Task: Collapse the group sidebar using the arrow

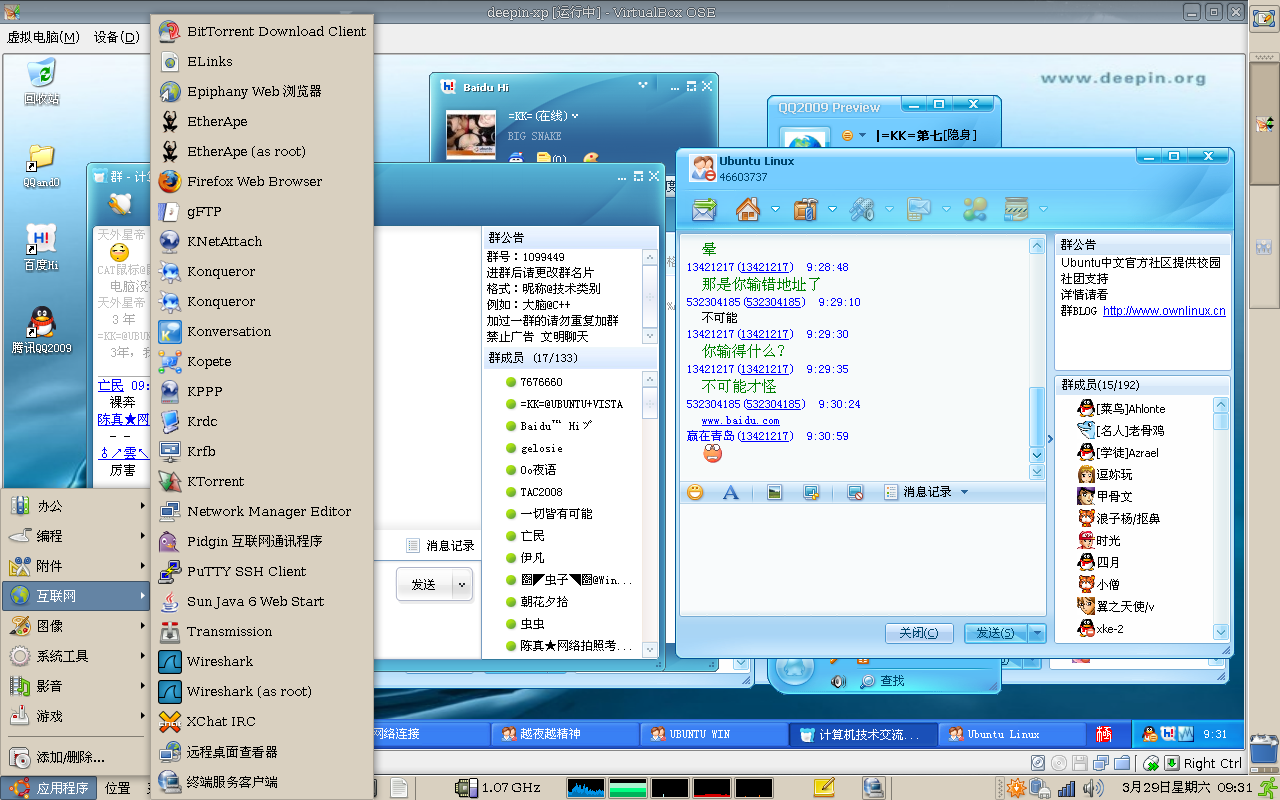Action: click(x=1049, y=439)
